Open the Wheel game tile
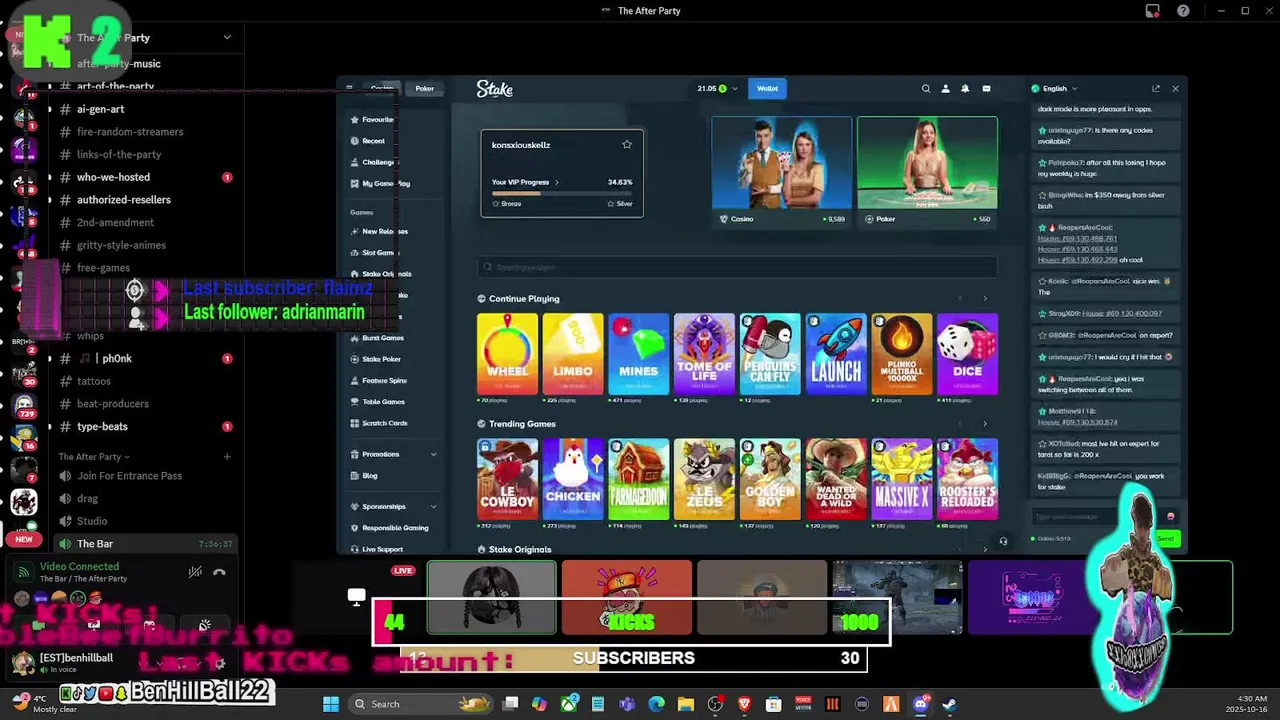This screenshot has width=1280, height=720. click(507, 354)
